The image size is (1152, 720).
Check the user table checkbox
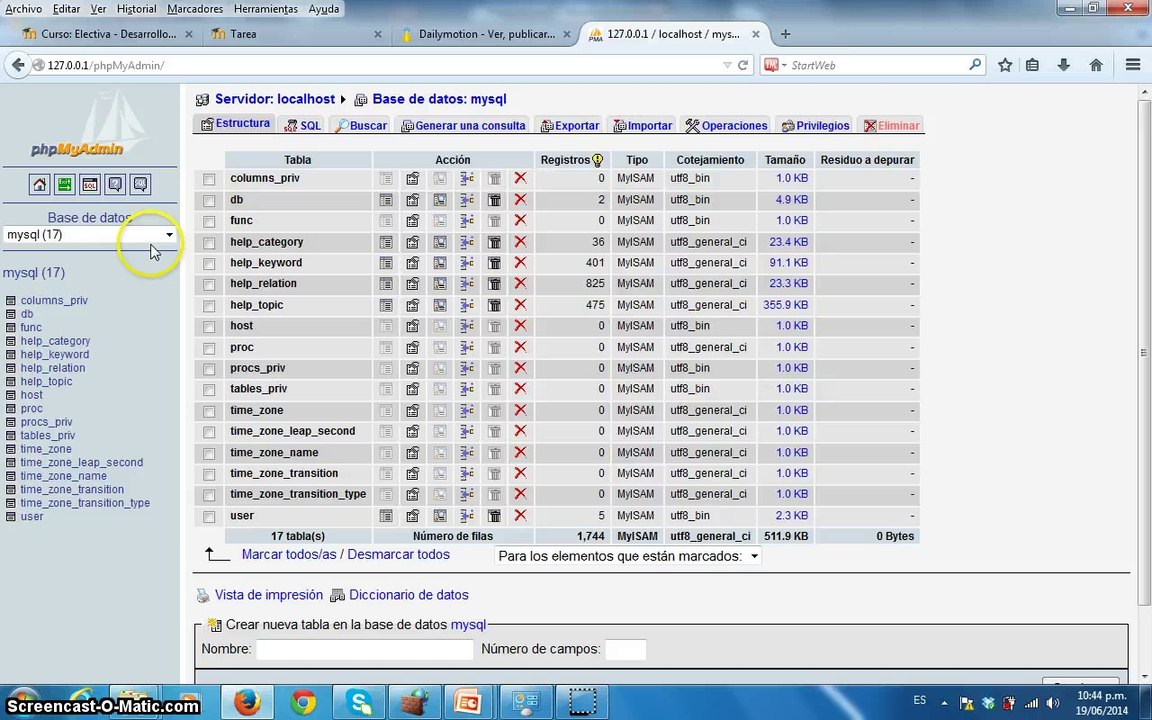209,516
